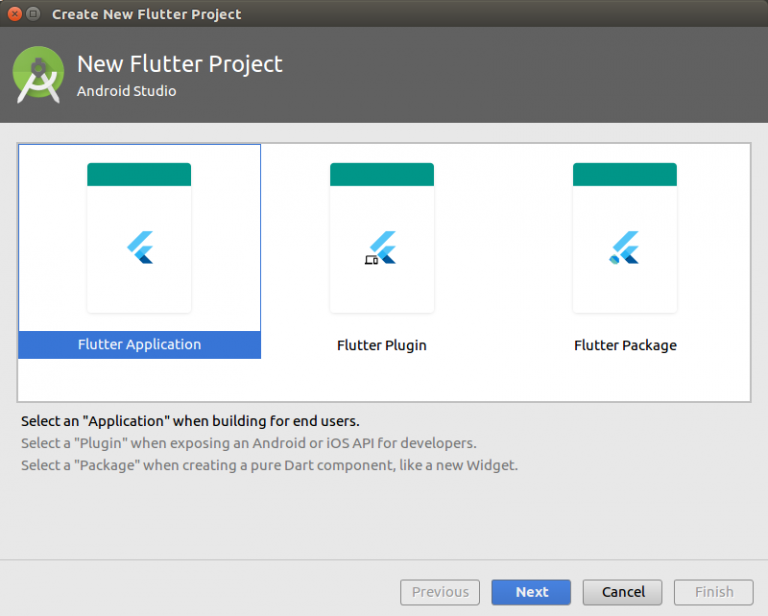Select the Flutter Package label
Image resolution: width=768 pixels, height=616 pixels.
(625, 345)
